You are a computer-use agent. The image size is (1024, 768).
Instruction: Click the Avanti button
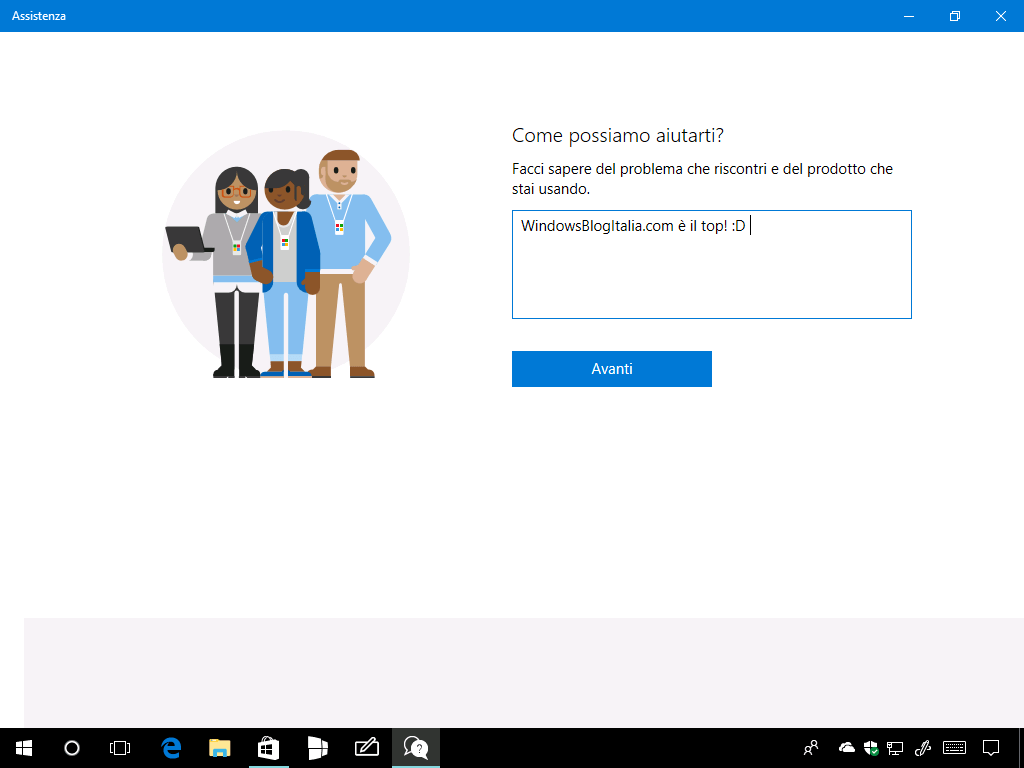point(611,369)
